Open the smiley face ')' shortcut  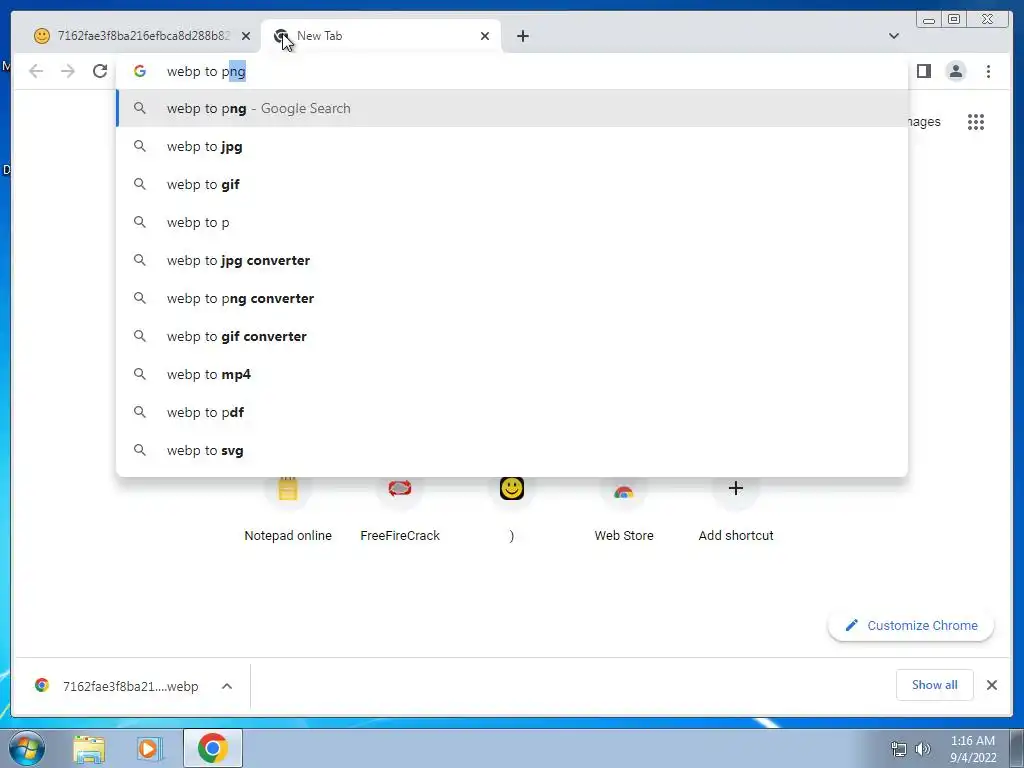point(512,509)
